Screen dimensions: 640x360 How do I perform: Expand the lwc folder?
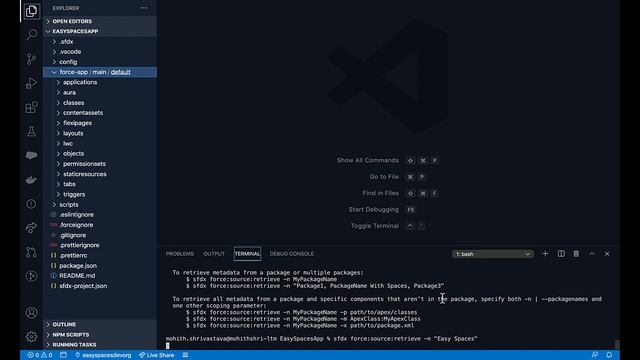(x=100, y=144)
